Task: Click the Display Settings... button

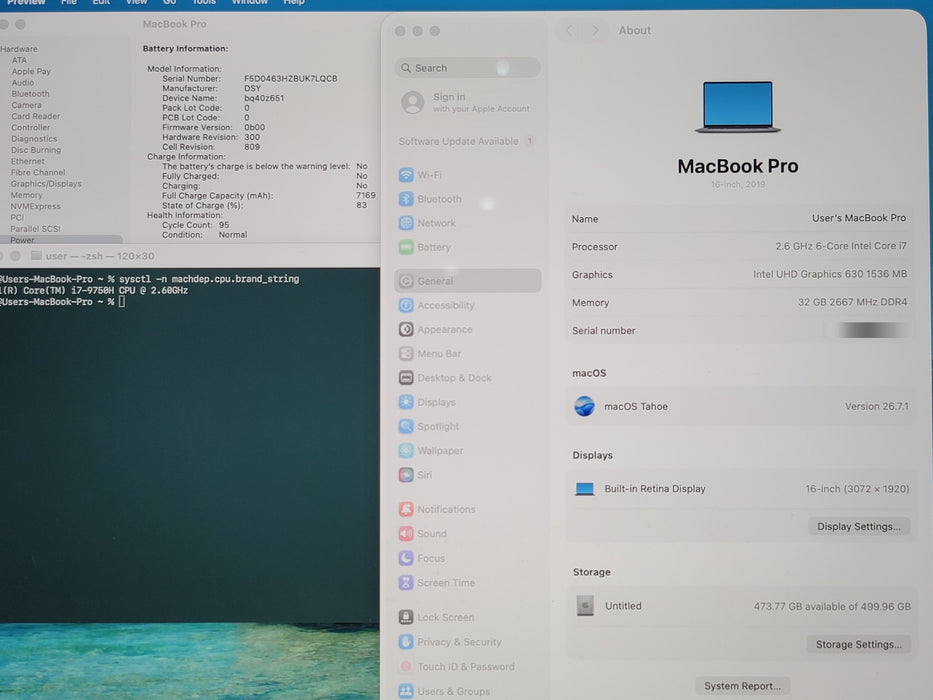Action: click(859, 526)
